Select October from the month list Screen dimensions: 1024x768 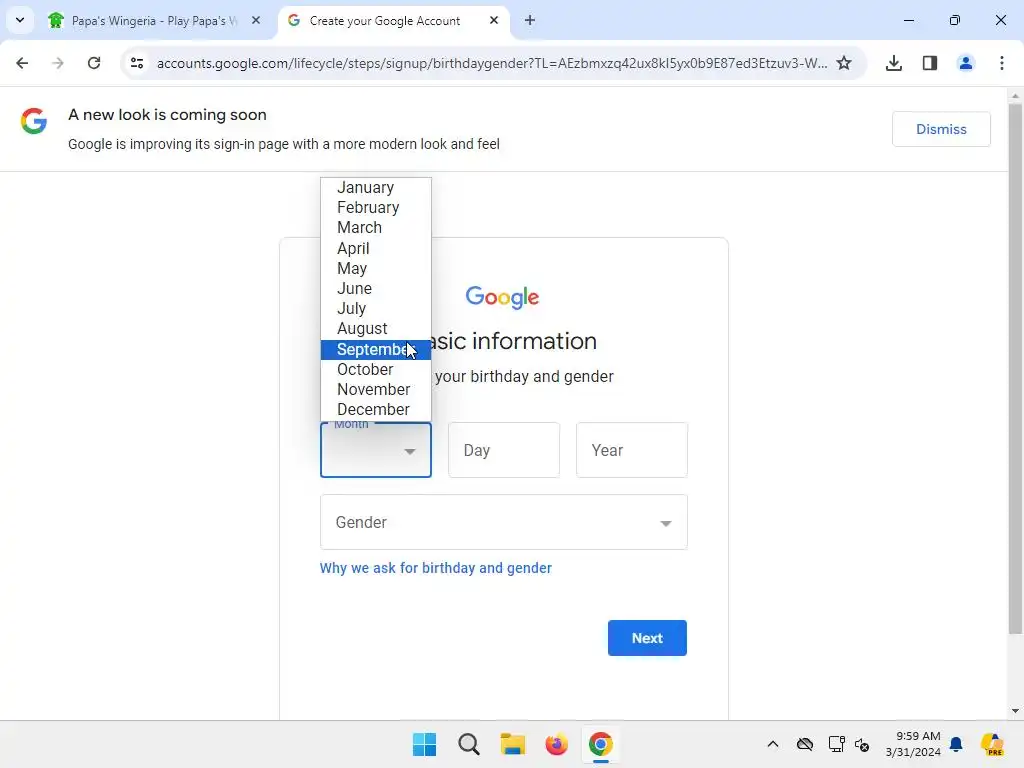point(376,370)
